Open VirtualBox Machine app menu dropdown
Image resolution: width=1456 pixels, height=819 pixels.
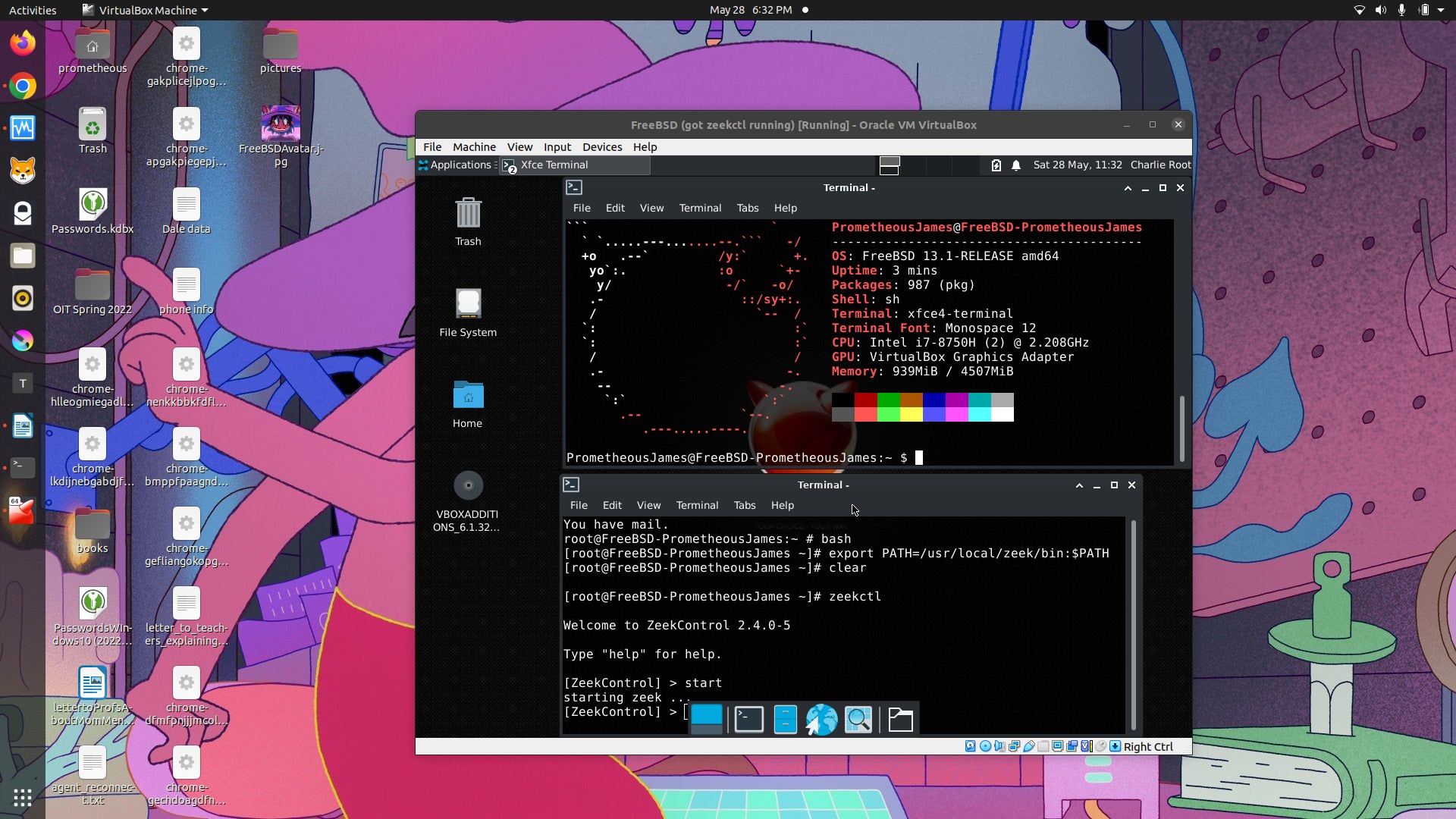(145, 10)
